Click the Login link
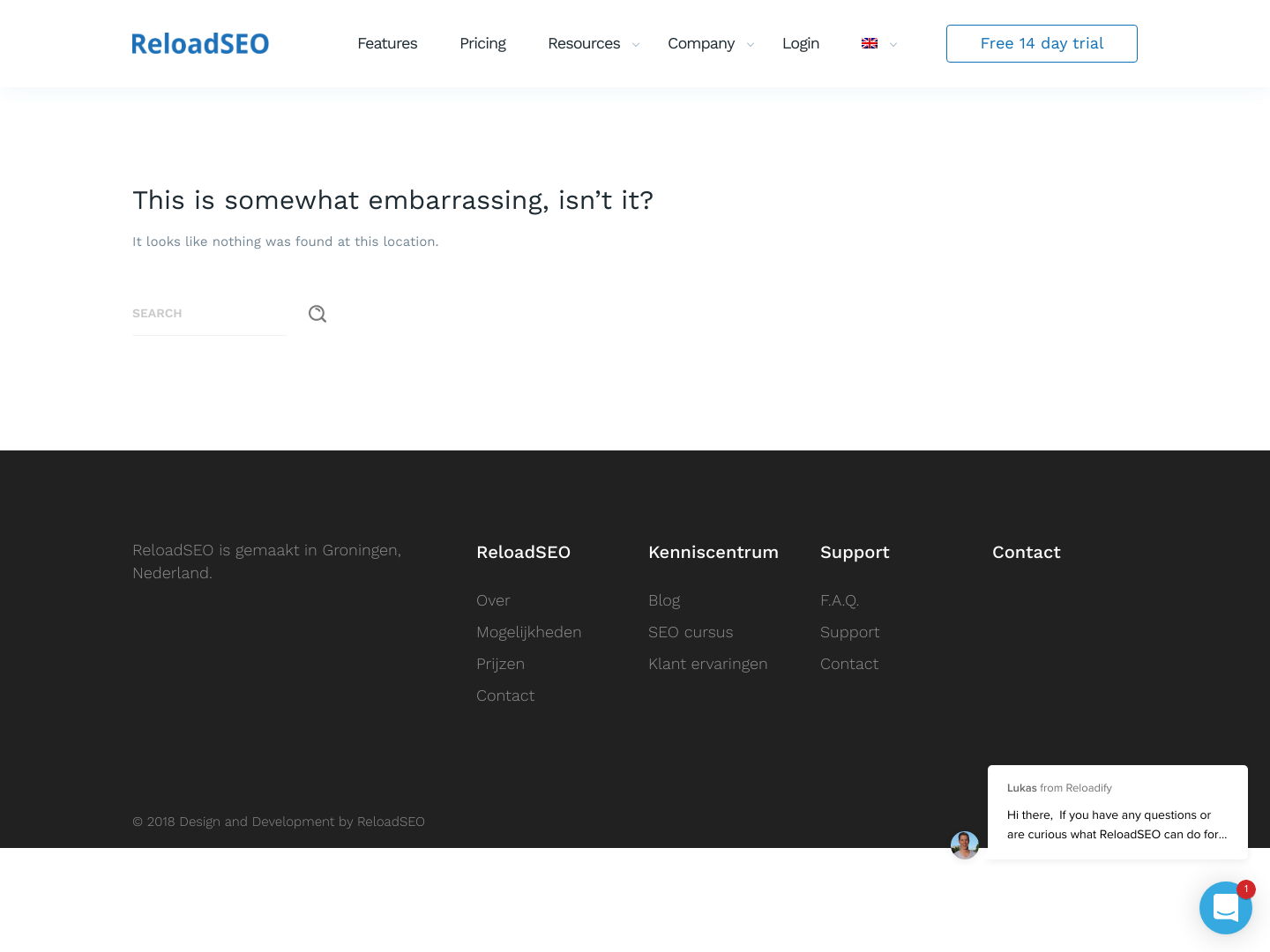The height and width of the screenshot is (952, 1270). (801, 43)
